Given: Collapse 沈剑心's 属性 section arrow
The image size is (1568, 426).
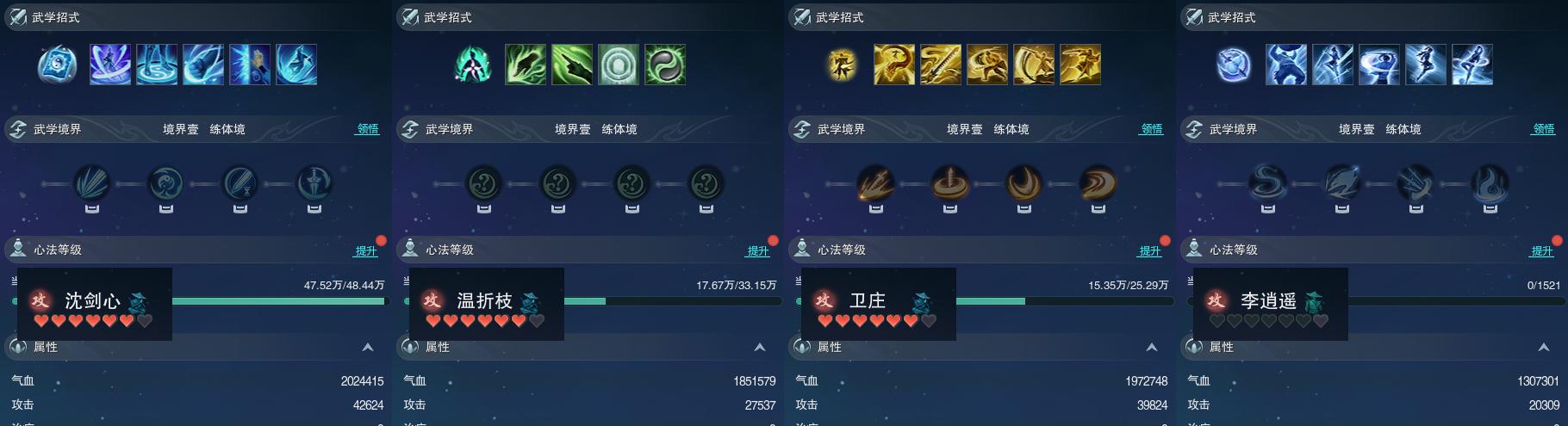Looking at the screenshot, I should click(368, 347).
